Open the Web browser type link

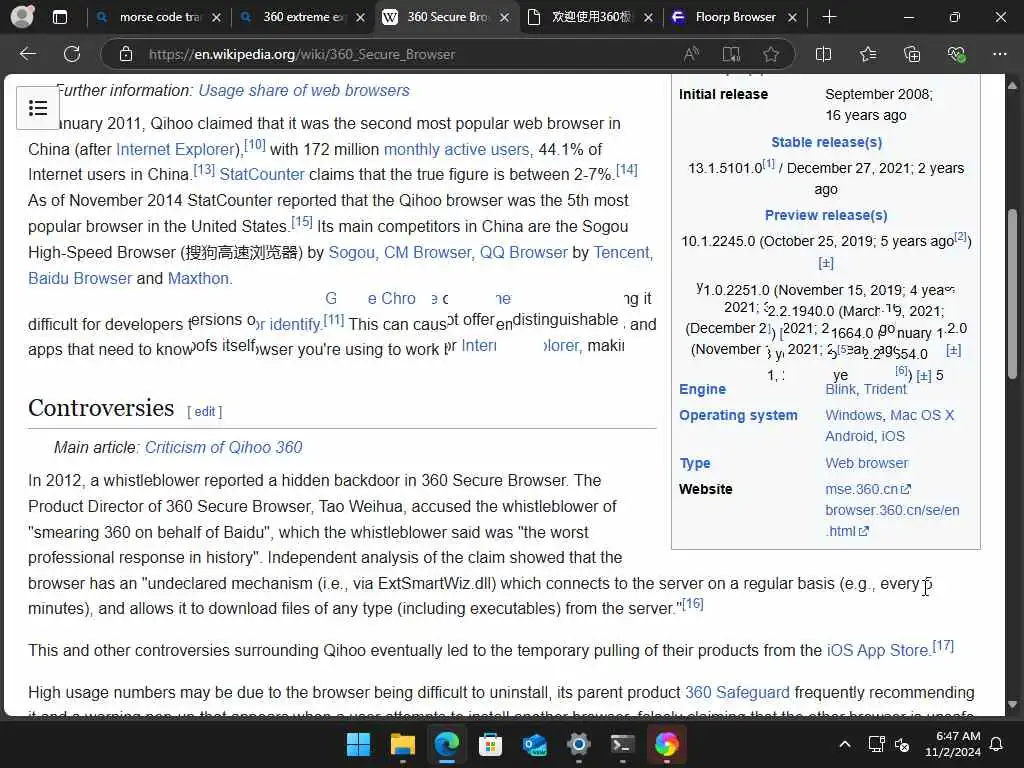[x=867, y=463]
